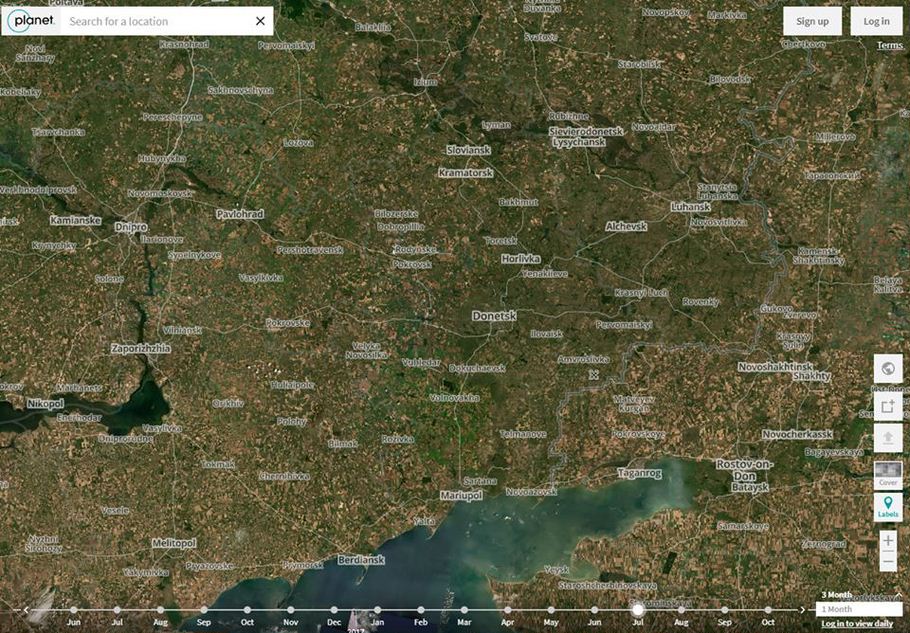Step the timeline back with left arrow
Screen dimensions: 910x633
[x=26, y=610]
